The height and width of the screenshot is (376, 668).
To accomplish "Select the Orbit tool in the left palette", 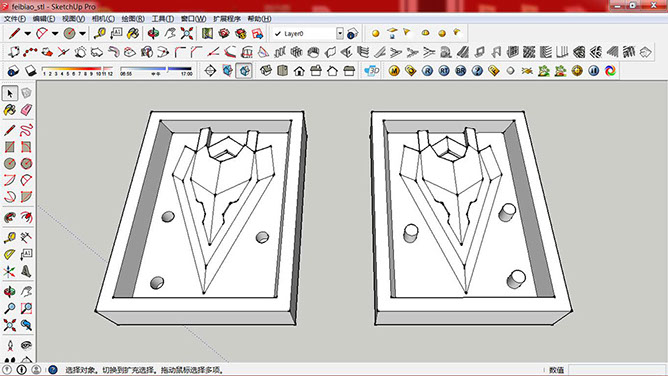I will click(x=10, y=292).
